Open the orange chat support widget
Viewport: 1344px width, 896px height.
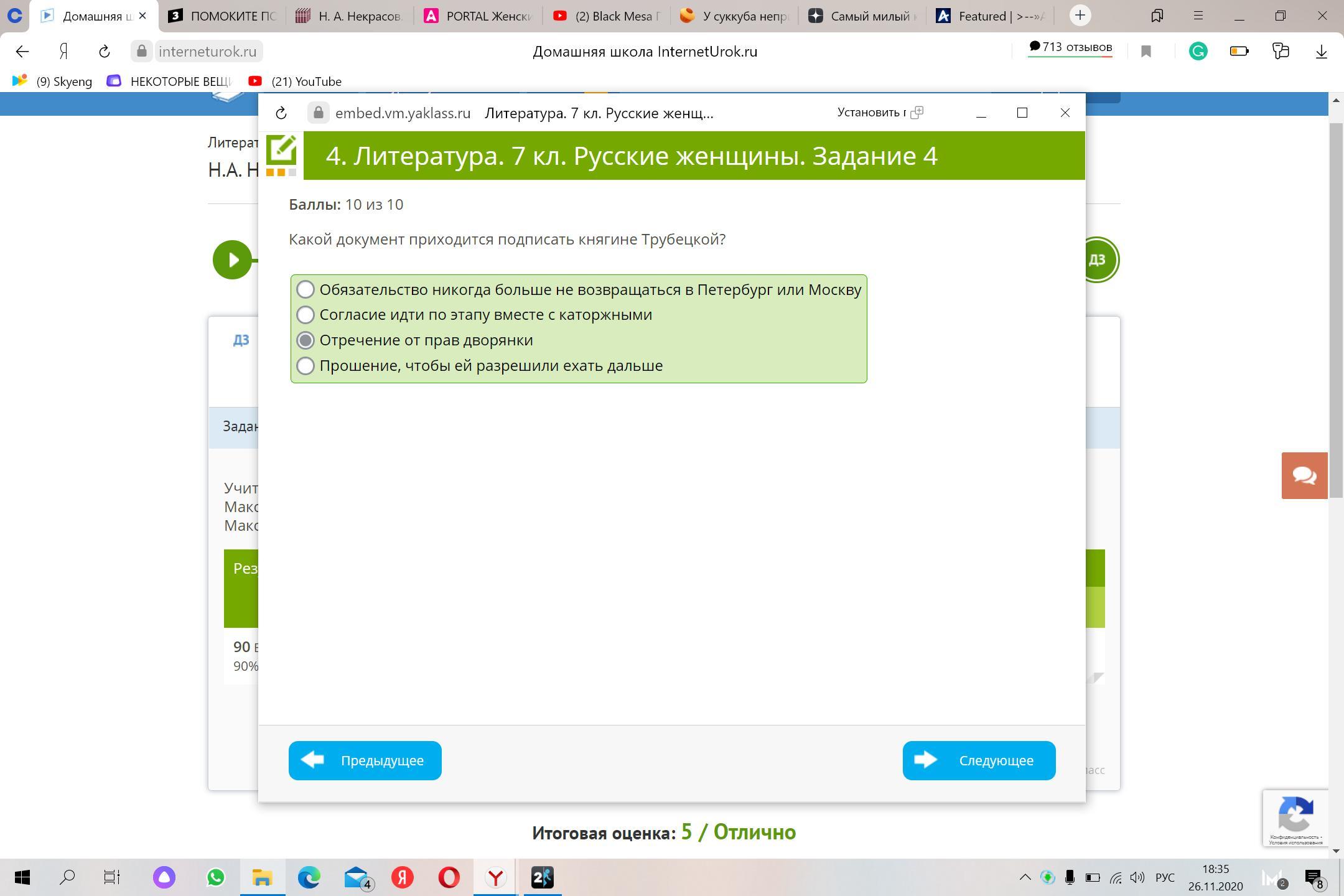click(x=1304, y=476)
